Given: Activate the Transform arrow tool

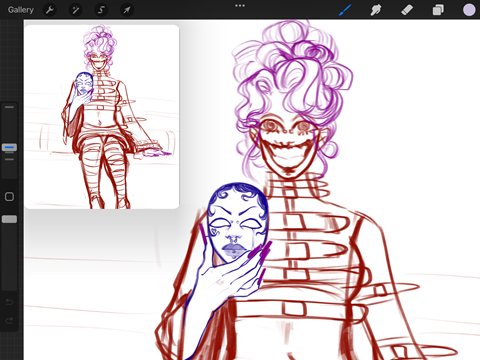Looking at the screenshot, I should [x=127, y=10].
